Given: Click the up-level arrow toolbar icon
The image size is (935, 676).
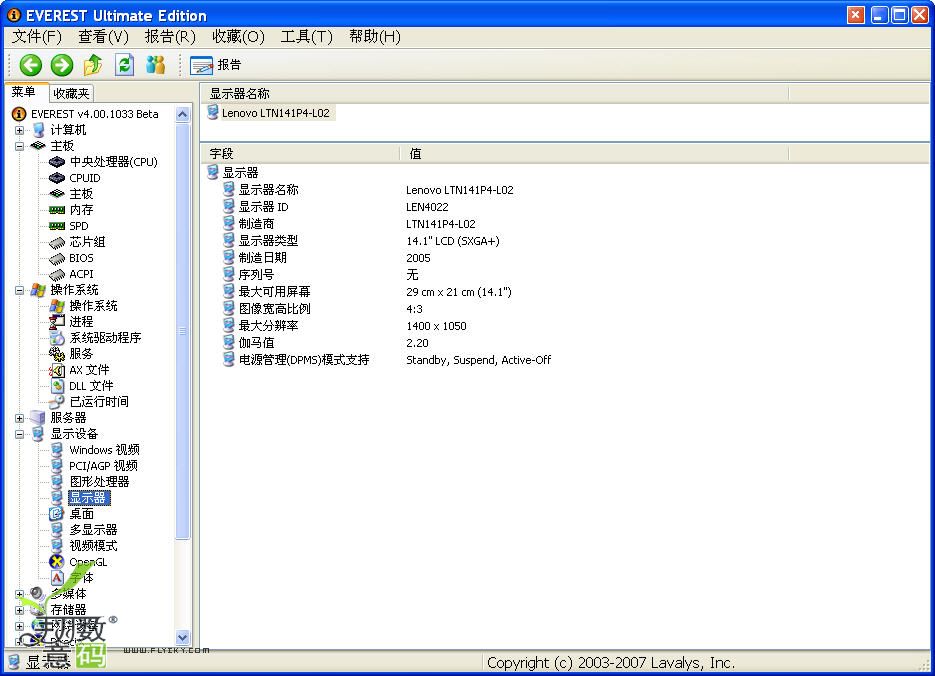Looking at the screenshot, I should 92,65.
